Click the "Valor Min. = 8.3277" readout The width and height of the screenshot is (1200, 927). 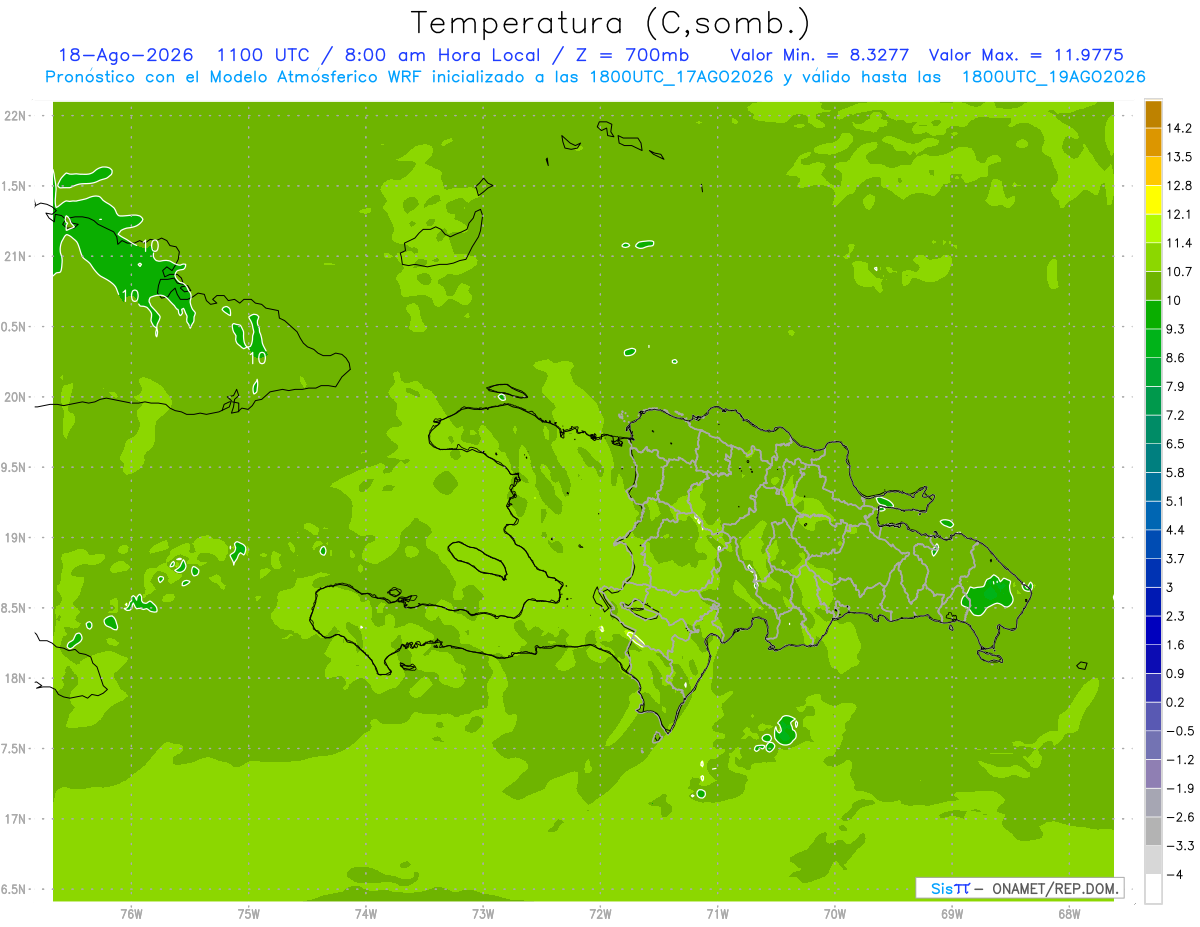820,55
